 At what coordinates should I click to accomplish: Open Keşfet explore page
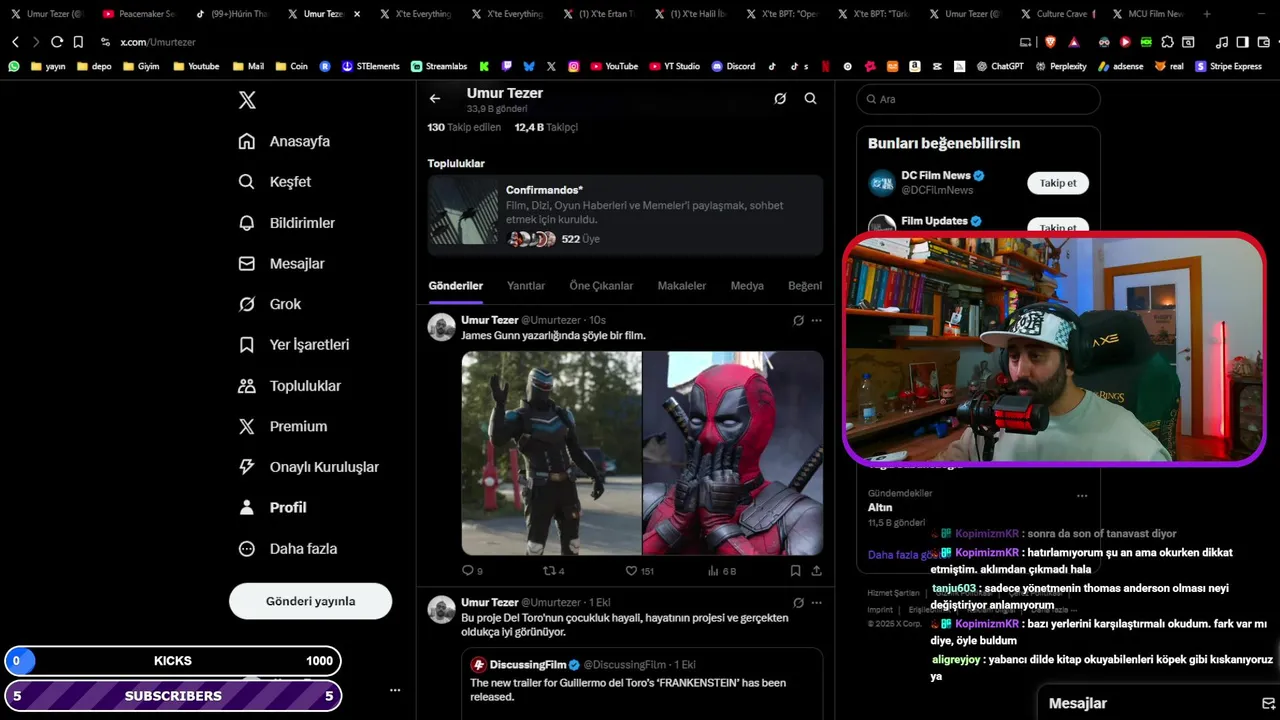275,182
